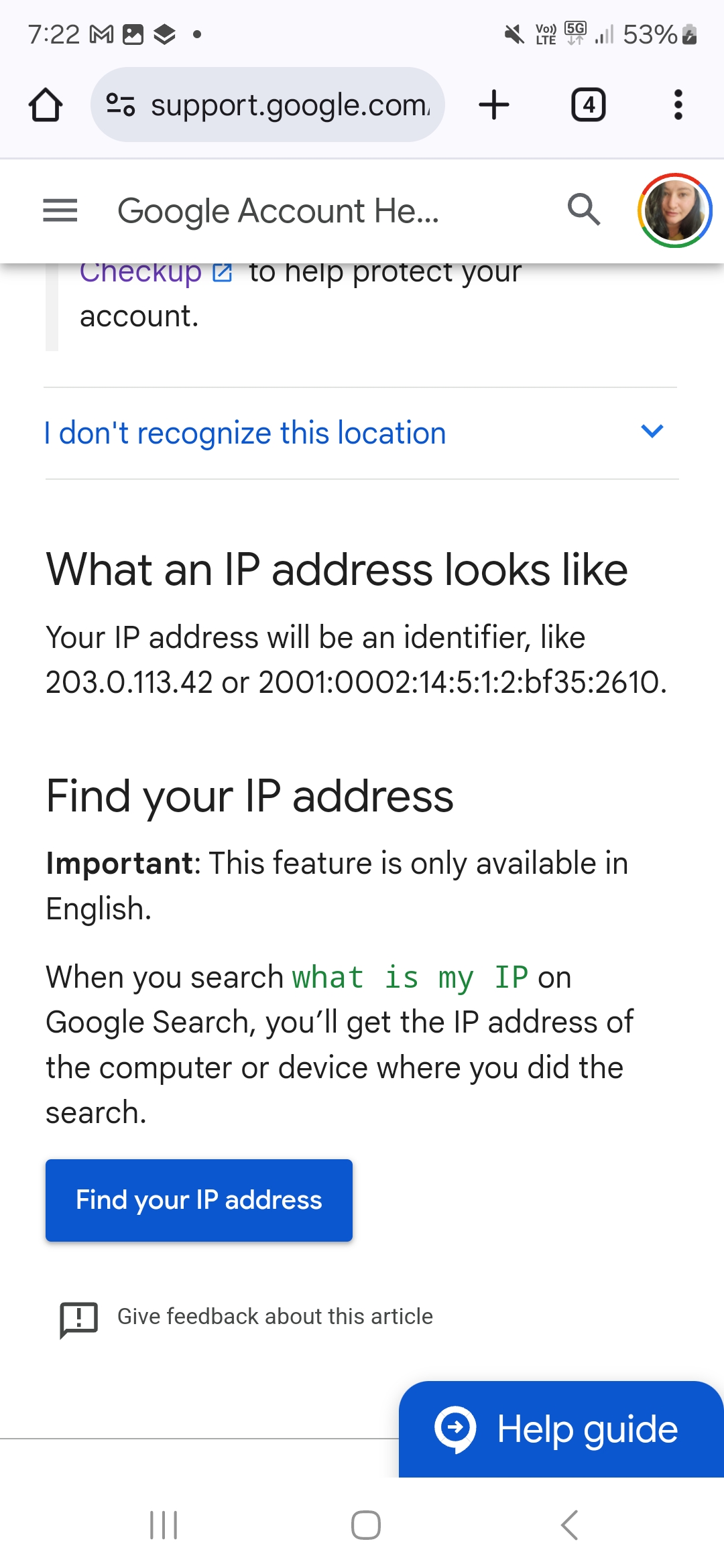Click Give feedback about this article
This screenshot has width=724, height=1568.
(x=275, y=1316)
